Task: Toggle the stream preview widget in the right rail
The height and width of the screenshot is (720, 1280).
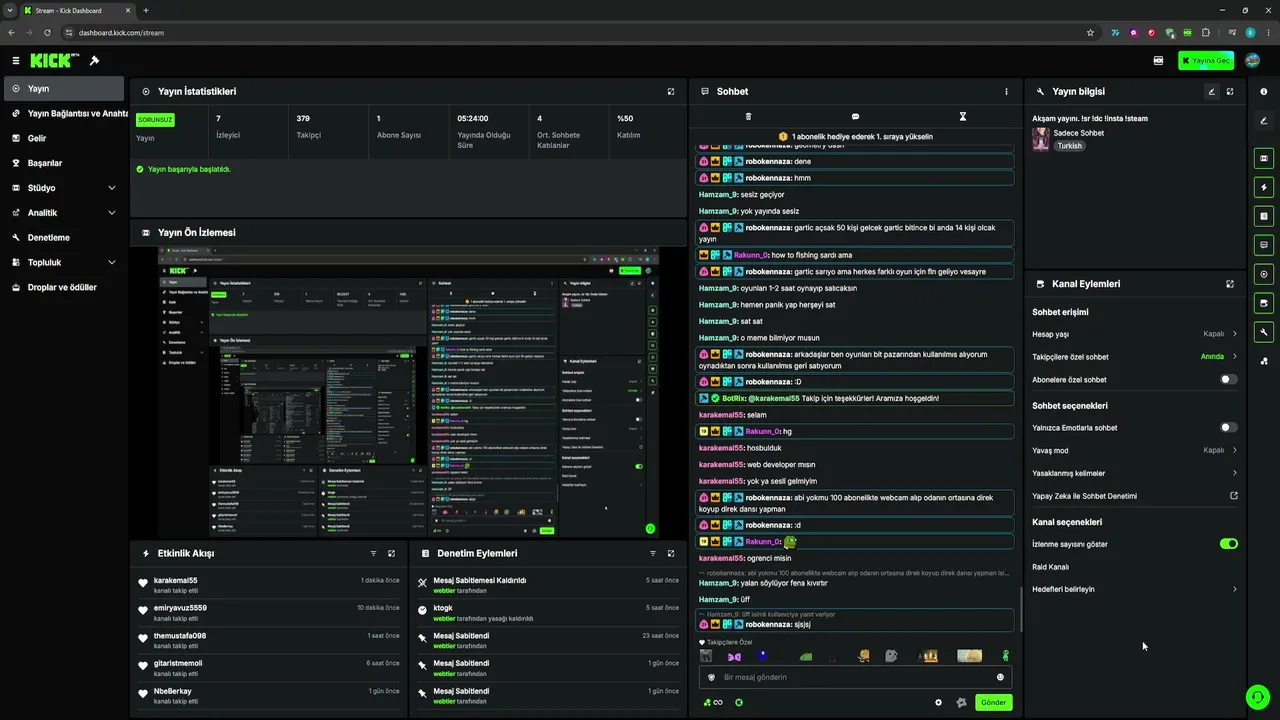Action: point(1264,158)
